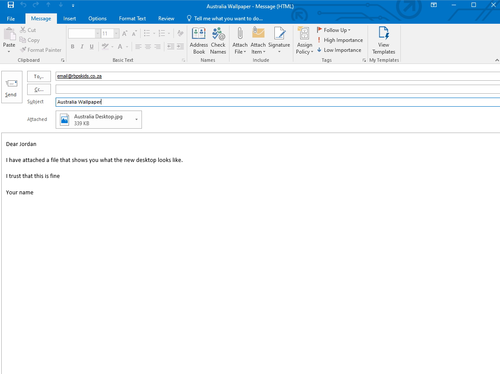This screenshot has height=374, width=500.
Task: Increase font size with the Grow Font icon
Action: 125,33
